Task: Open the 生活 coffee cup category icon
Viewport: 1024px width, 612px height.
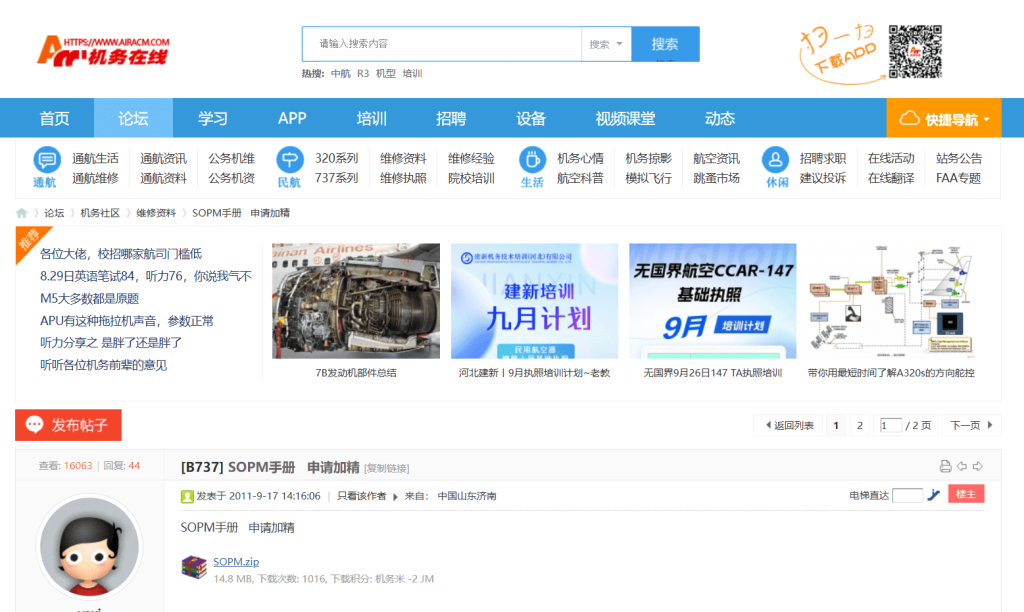Action: (532, 160)
